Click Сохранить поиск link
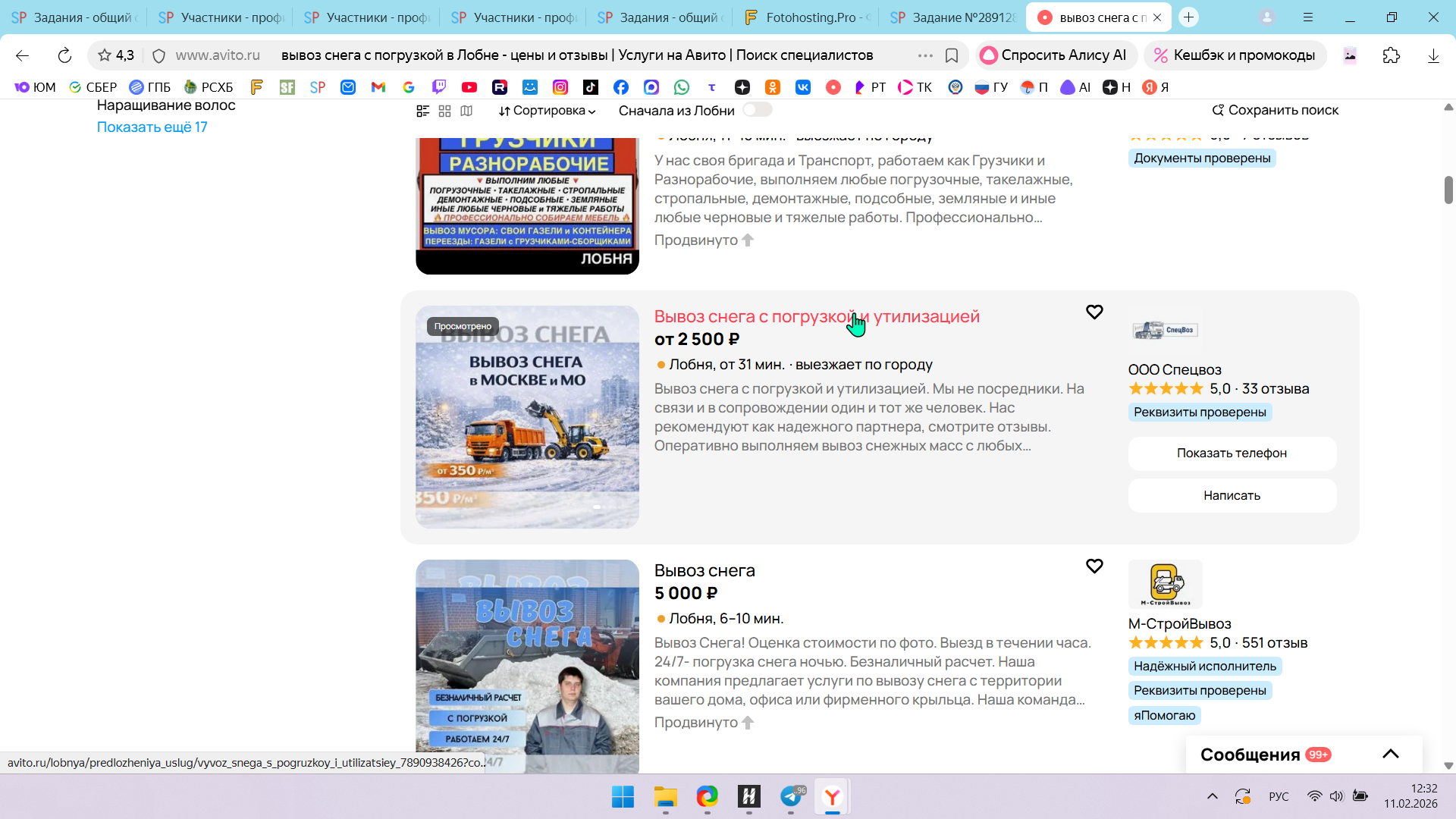This screenshot has height=819, width=1456. (x=1275, y=110)
